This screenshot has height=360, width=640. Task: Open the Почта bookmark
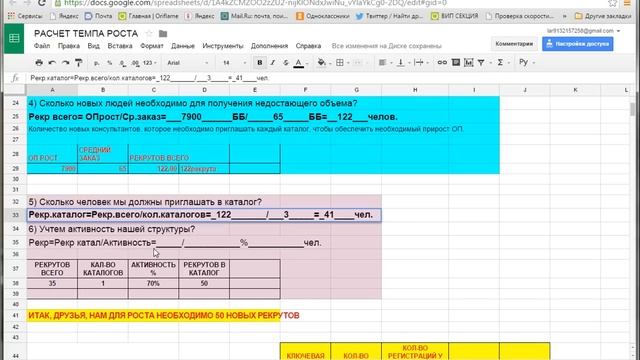tap(98, 16)
